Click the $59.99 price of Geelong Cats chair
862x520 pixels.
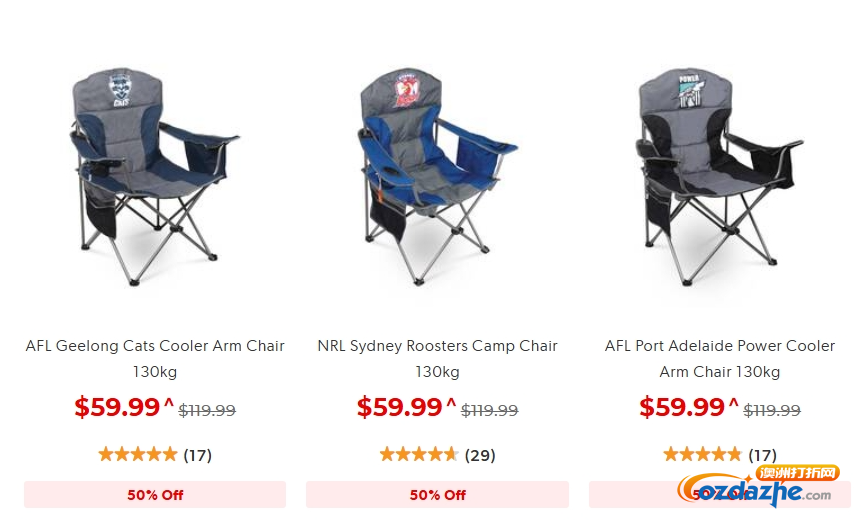[117, 407]
